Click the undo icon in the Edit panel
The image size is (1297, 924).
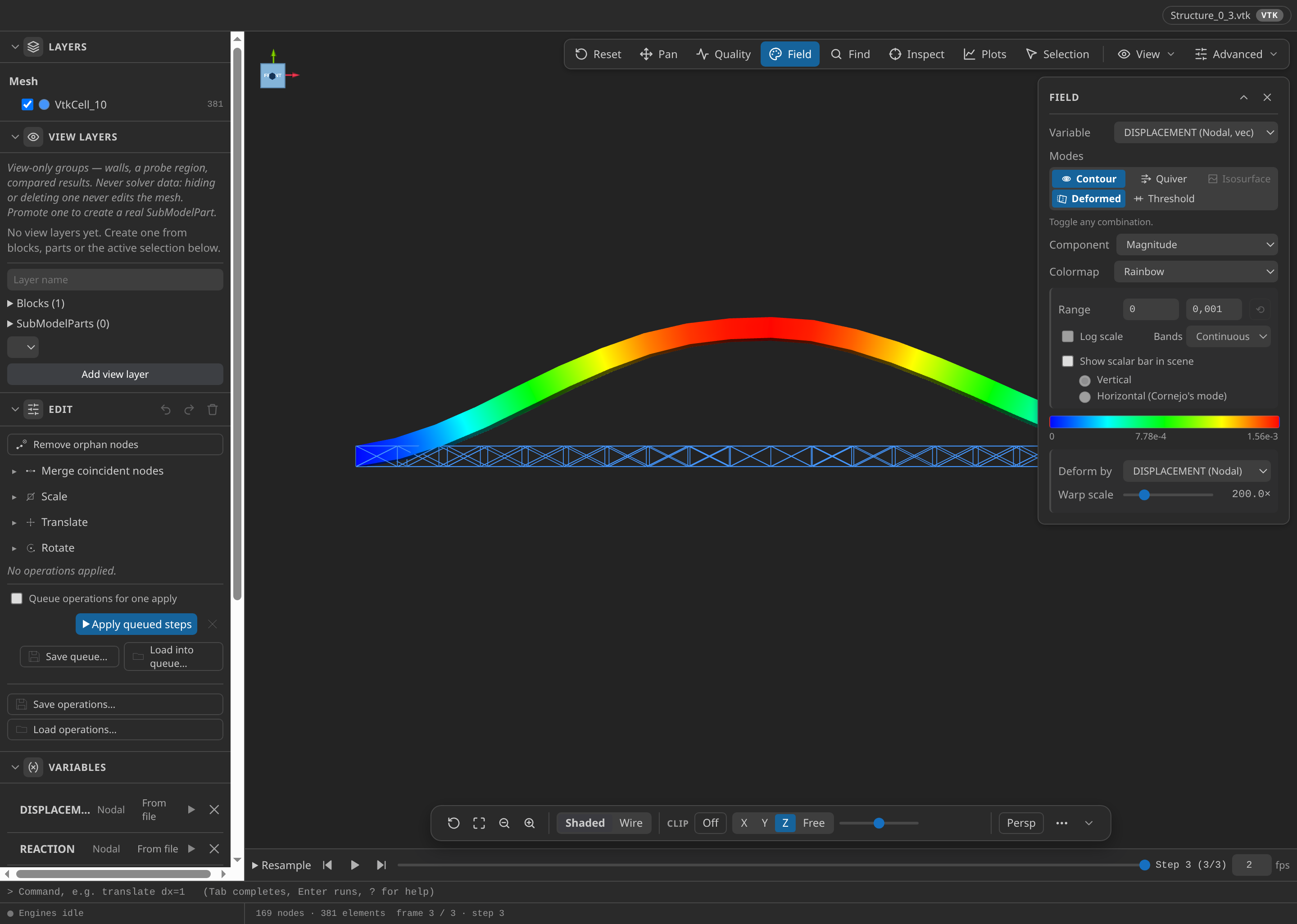point(166,410)
